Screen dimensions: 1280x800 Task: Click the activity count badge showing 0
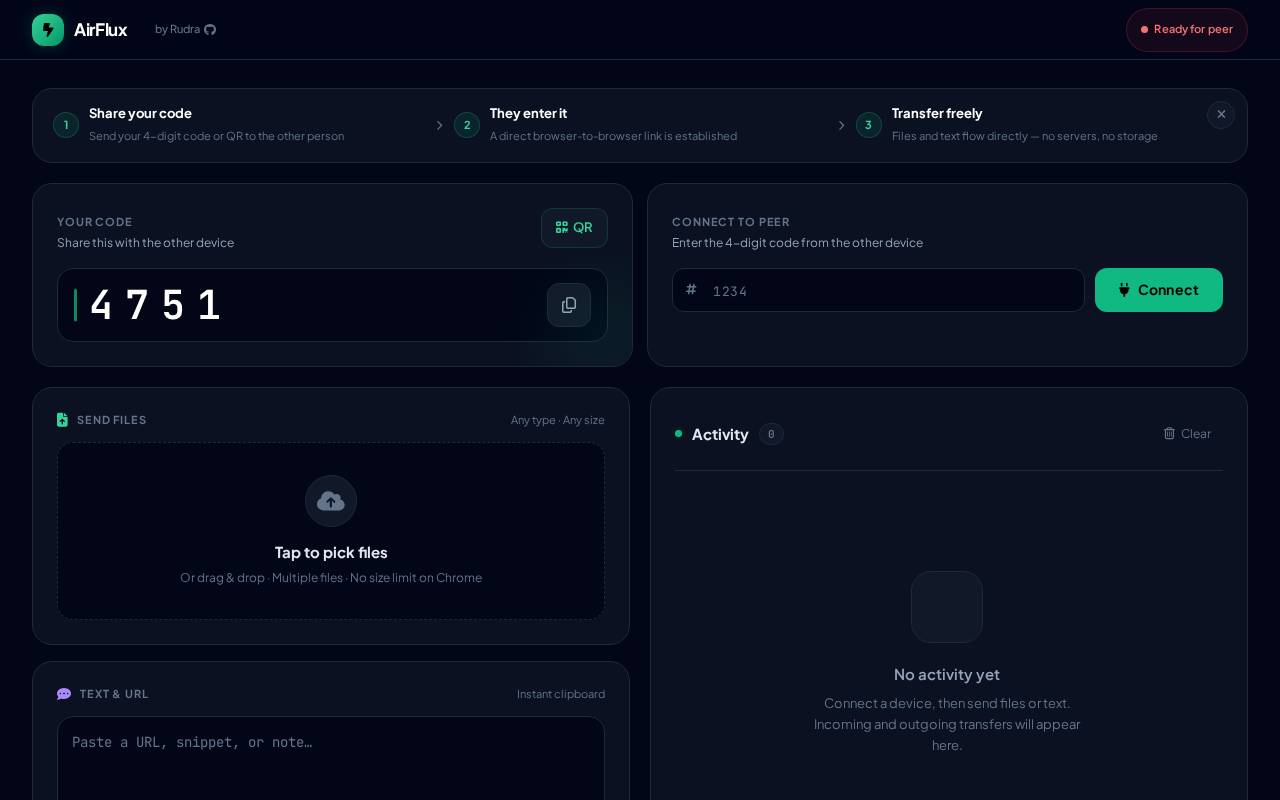pyautogui.click(x=771, y=434)
